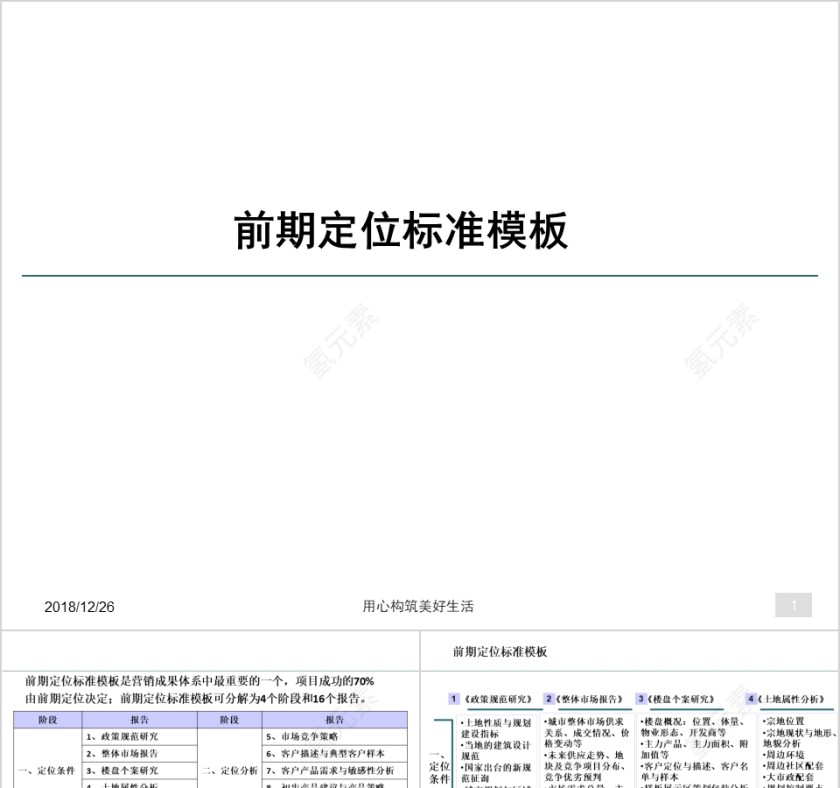Select table cell '6、客户描述与典型客户样本'
Screen dimensions: 840x788
(x=335, y=754)
